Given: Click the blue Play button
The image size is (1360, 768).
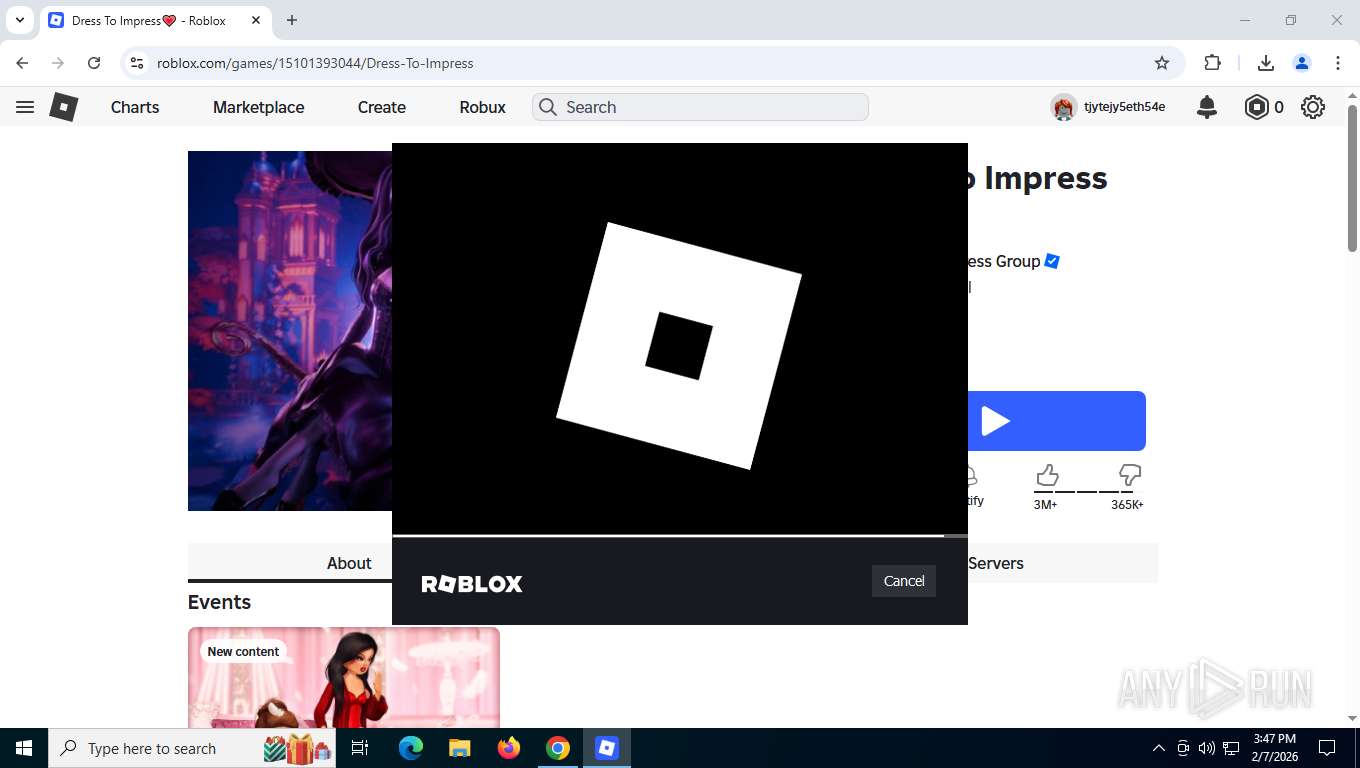Looking at the screenshot, I should 1057,421.
